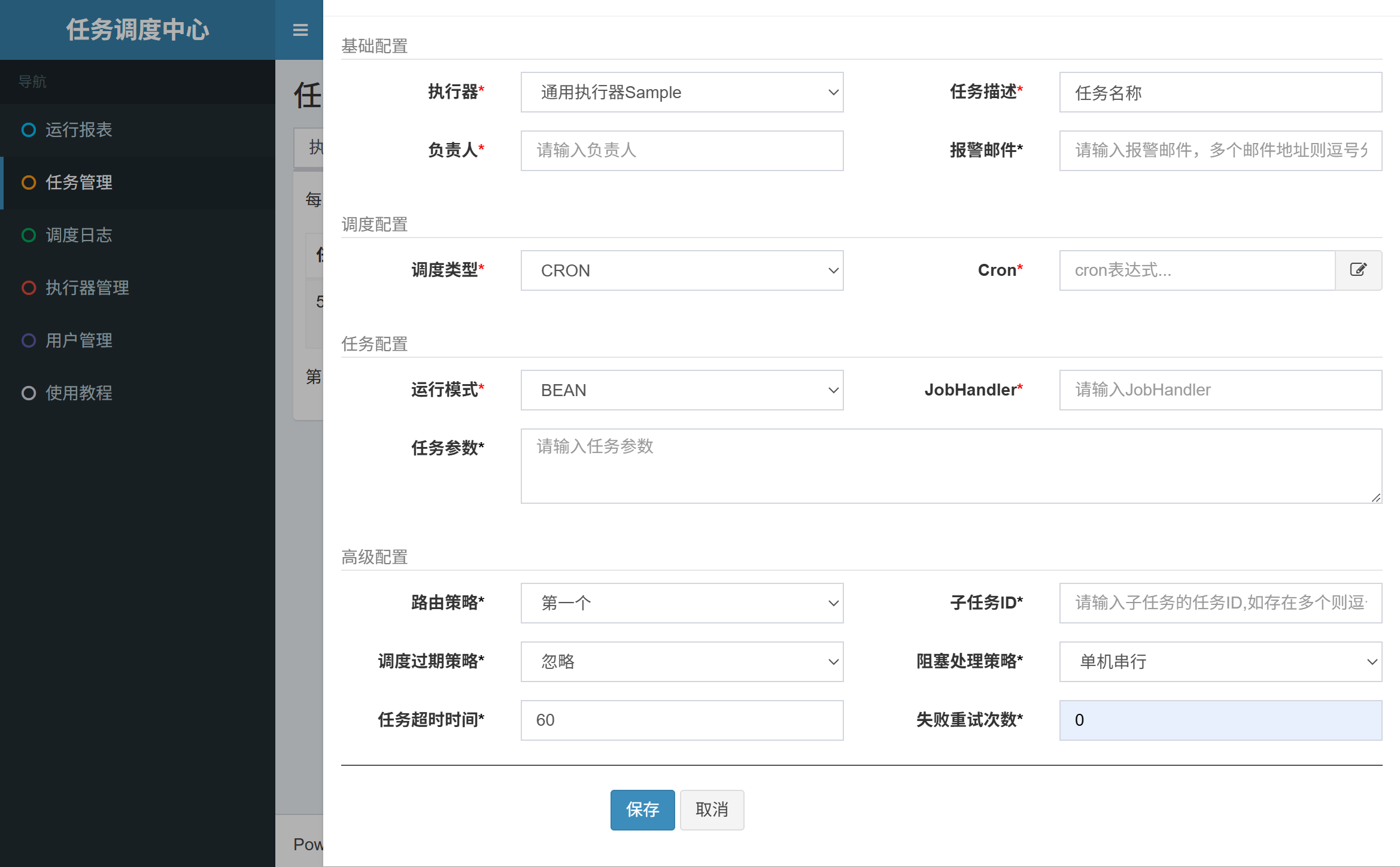
Task: Click the 使用教程 circle icon
Action: click(x=28, y=393)
